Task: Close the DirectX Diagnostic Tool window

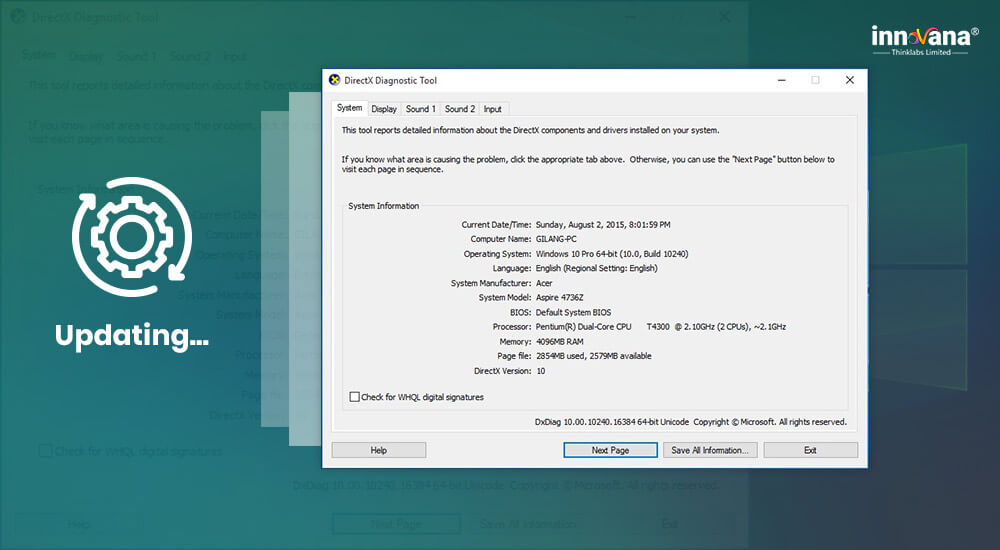Action: [x=849, y=80]
